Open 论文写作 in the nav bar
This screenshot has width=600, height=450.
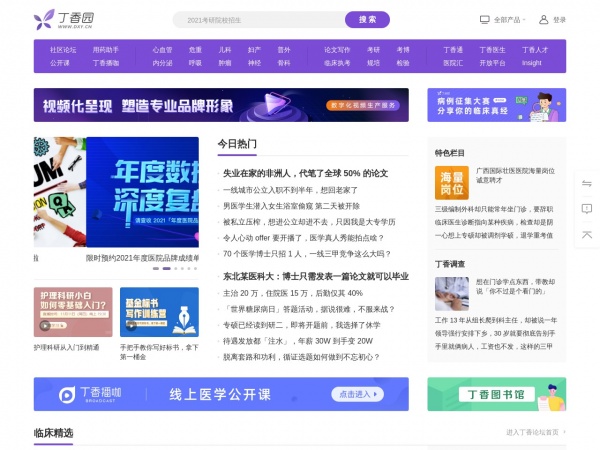[337, 50]
